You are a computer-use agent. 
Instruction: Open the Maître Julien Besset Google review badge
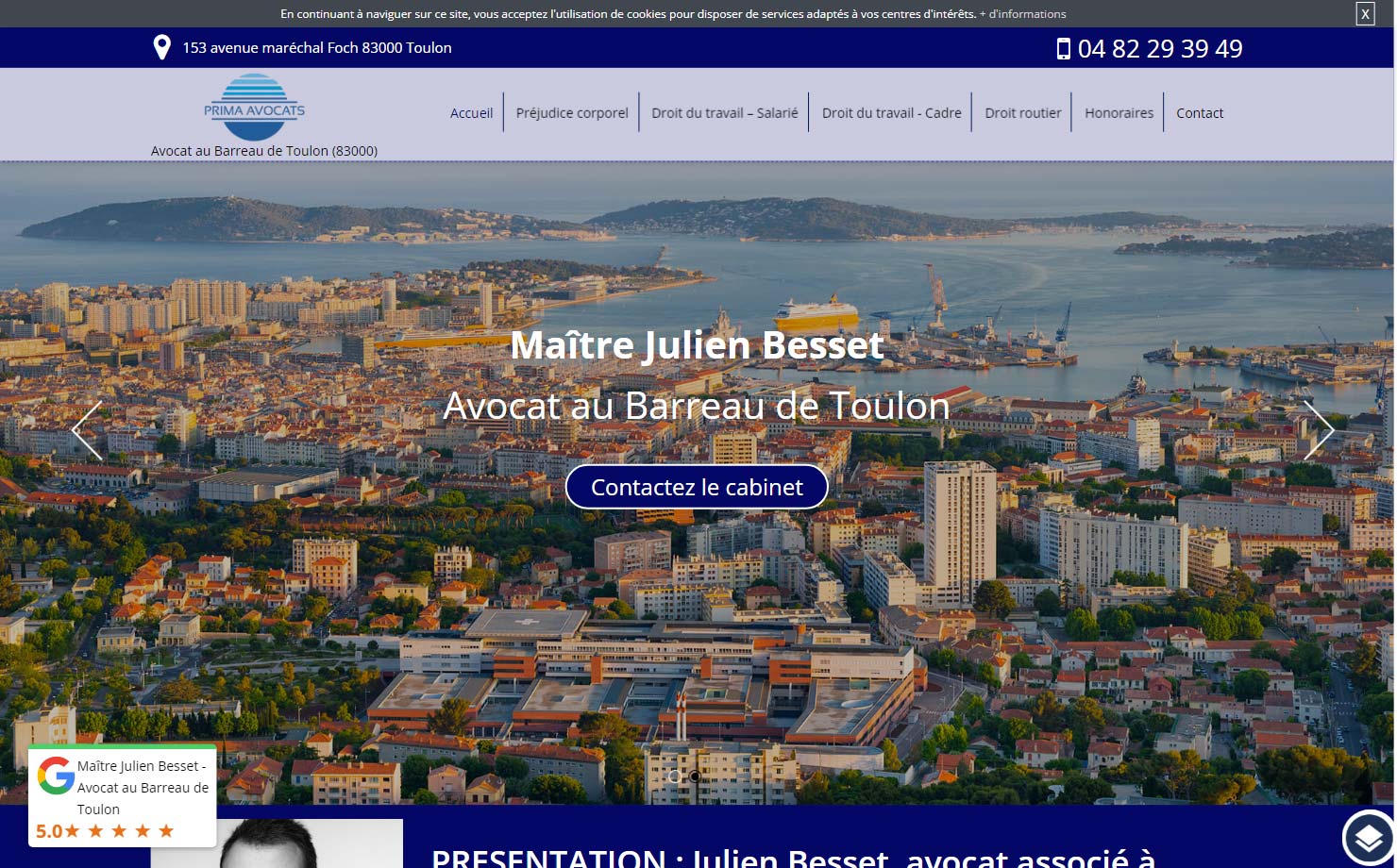[x=123, y=795]
